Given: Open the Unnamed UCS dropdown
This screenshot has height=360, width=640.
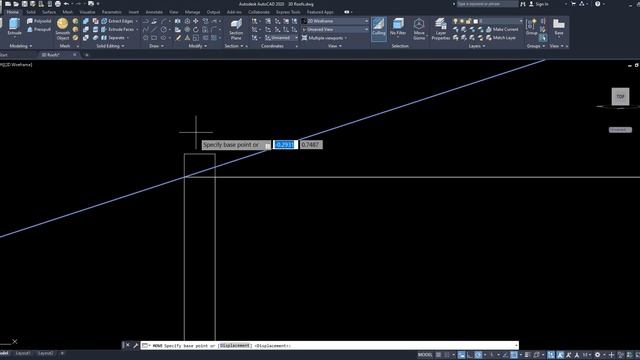Looking at the screenshot, I should pos(281,38).
